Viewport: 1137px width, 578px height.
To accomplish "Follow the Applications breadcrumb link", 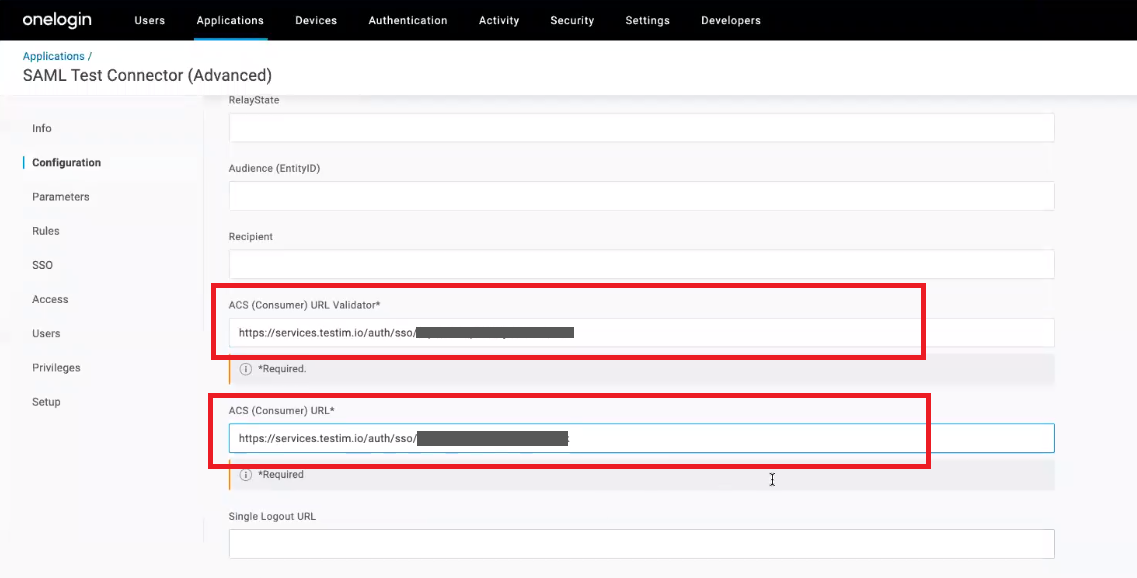I will (x=54, y=57).
